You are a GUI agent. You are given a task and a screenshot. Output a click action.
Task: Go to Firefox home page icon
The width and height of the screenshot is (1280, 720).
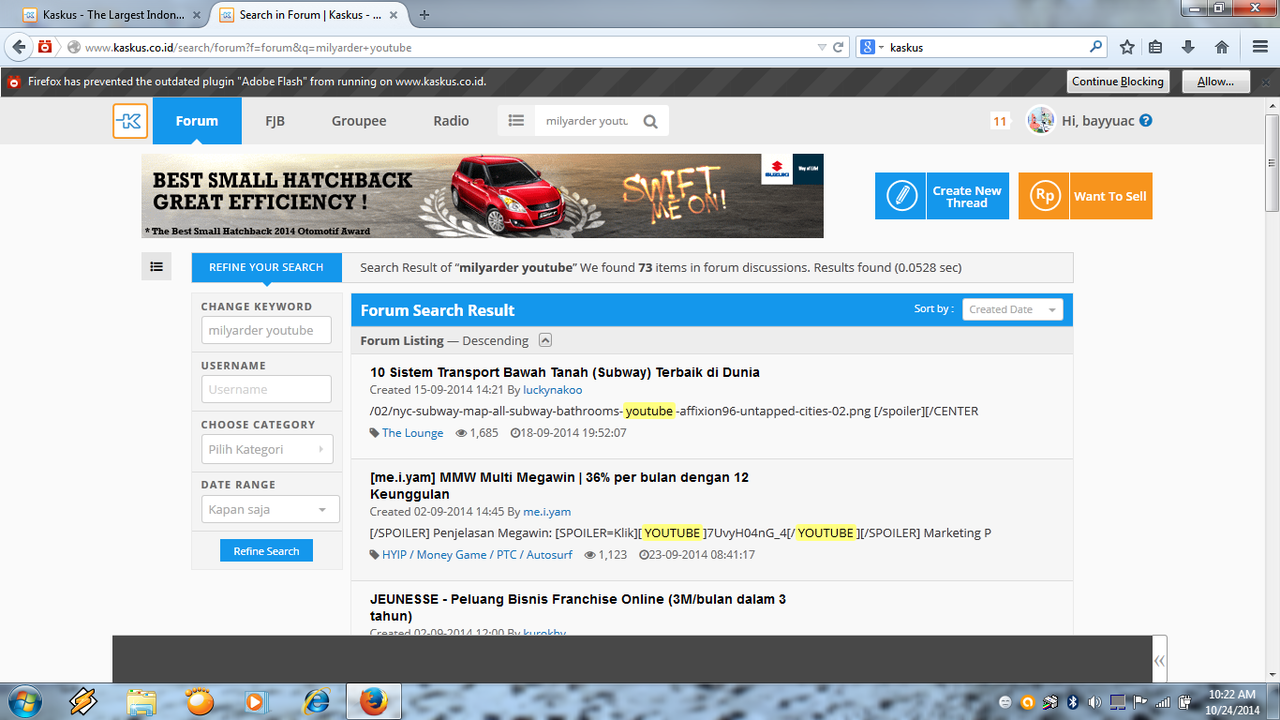pos(1221,47)
